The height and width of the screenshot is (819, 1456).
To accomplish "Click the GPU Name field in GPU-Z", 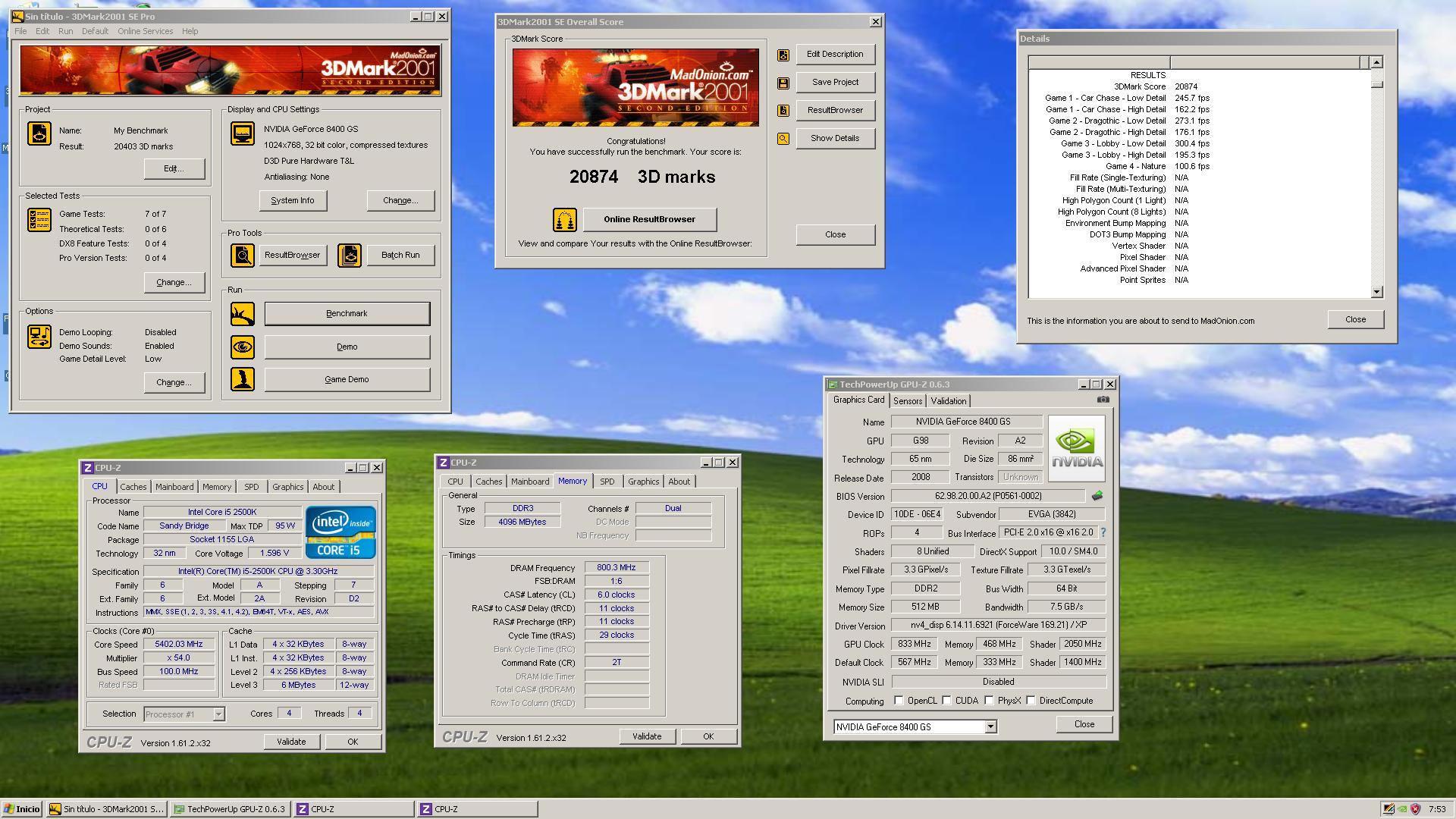I will point(967,422).
